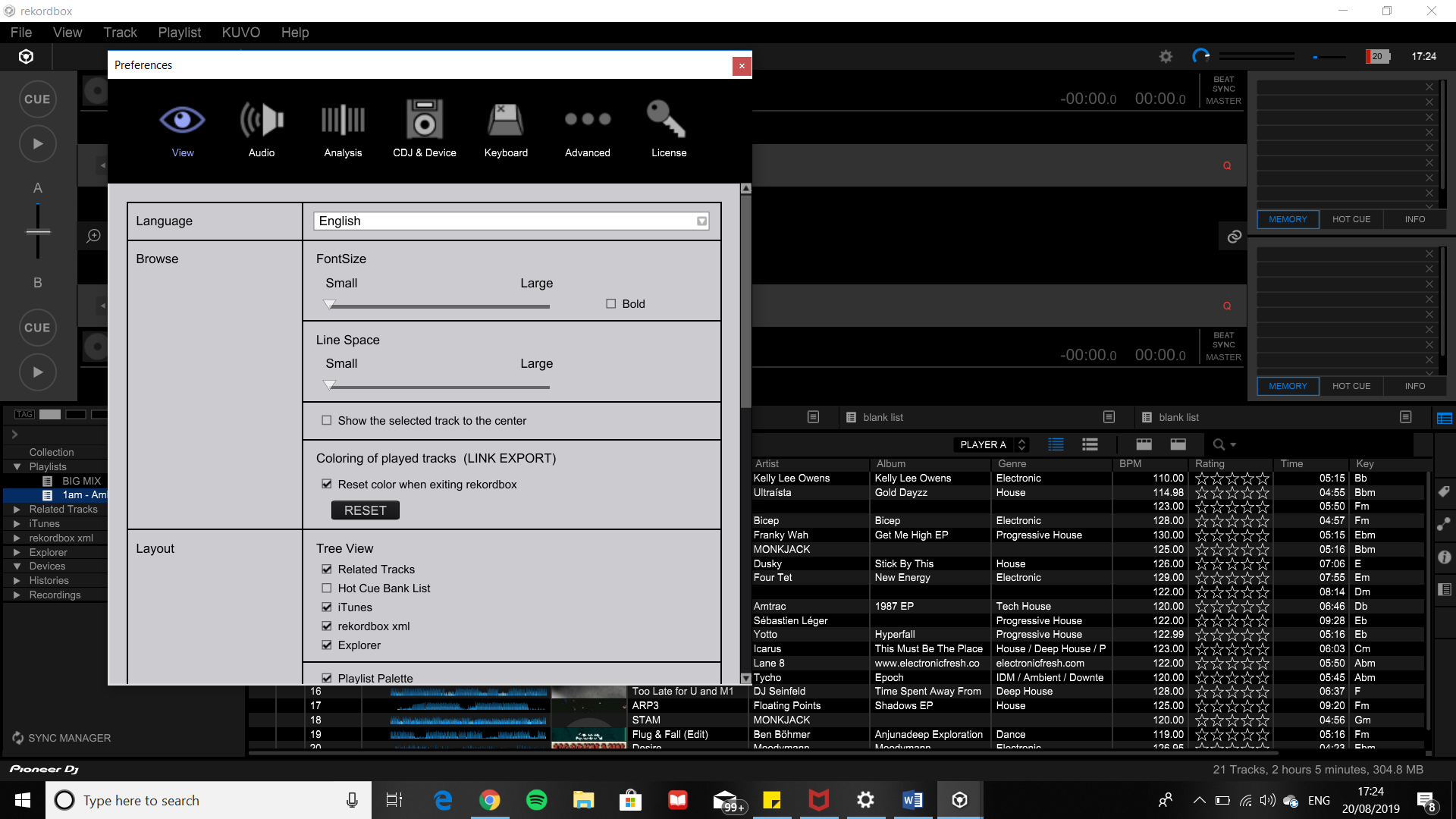Click the related tracks icon in right sidebar
This screenshot has height=819, width=1456.
point(1444,524)
